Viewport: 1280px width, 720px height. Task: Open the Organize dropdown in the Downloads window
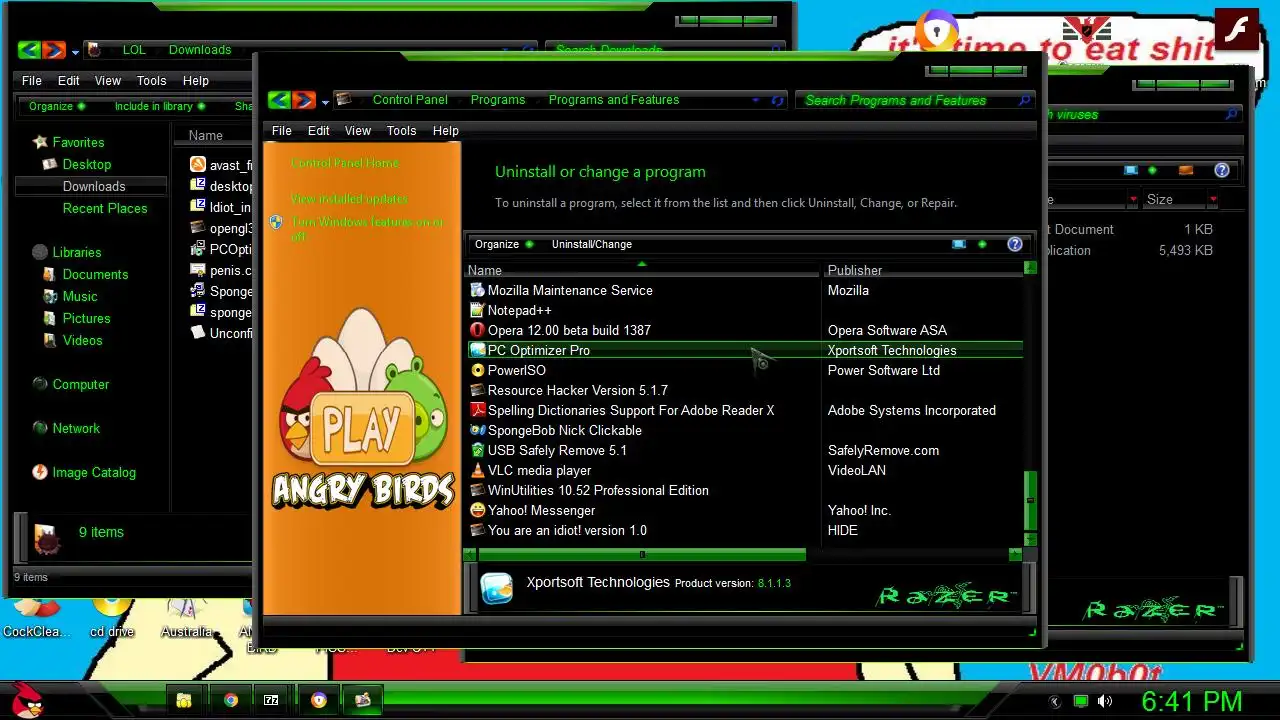pyautogui.click(x=57, y=106)
